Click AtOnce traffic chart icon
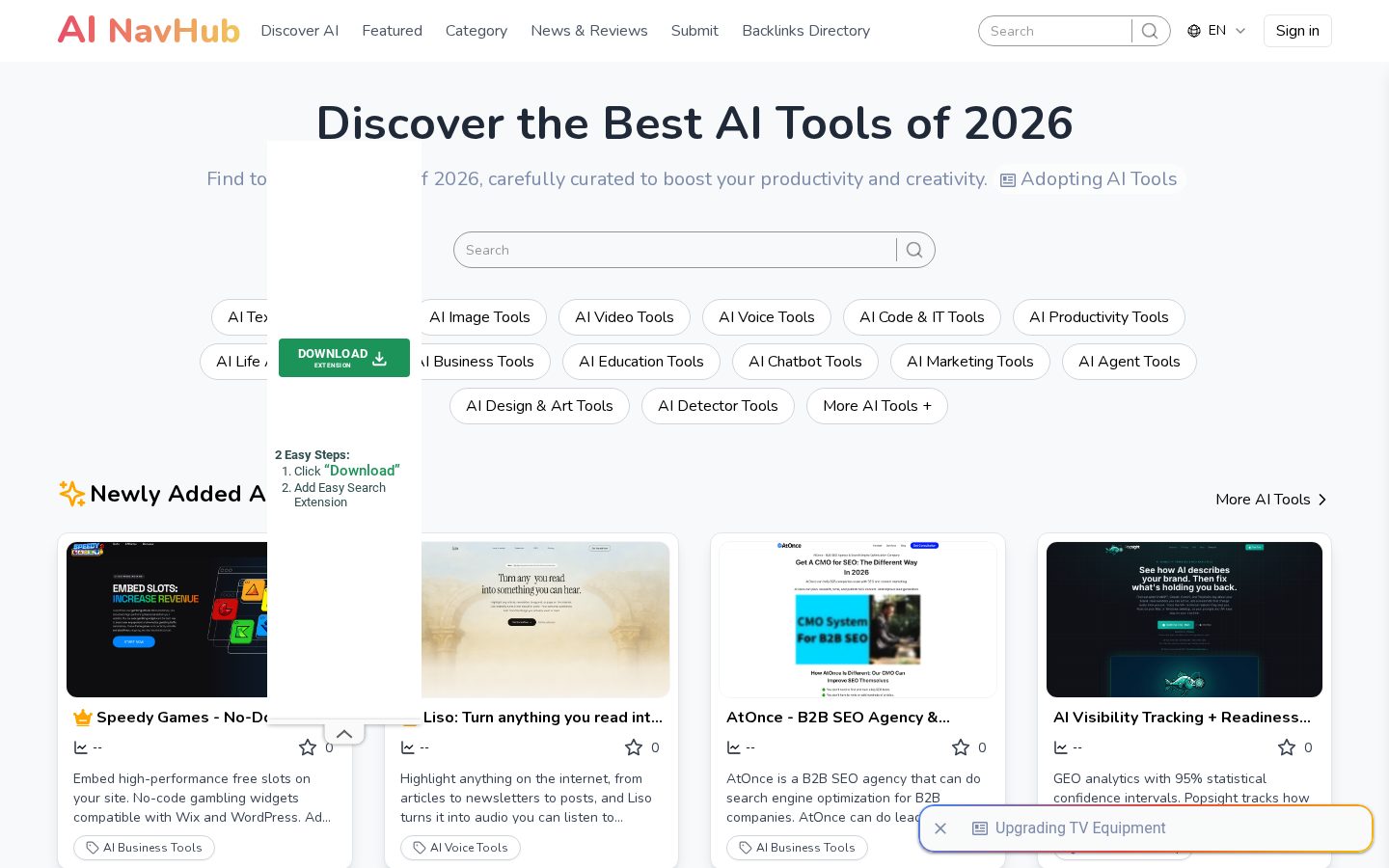This screenshot has width=1389, height=868. pyautogui.click(x=734, y=747)
